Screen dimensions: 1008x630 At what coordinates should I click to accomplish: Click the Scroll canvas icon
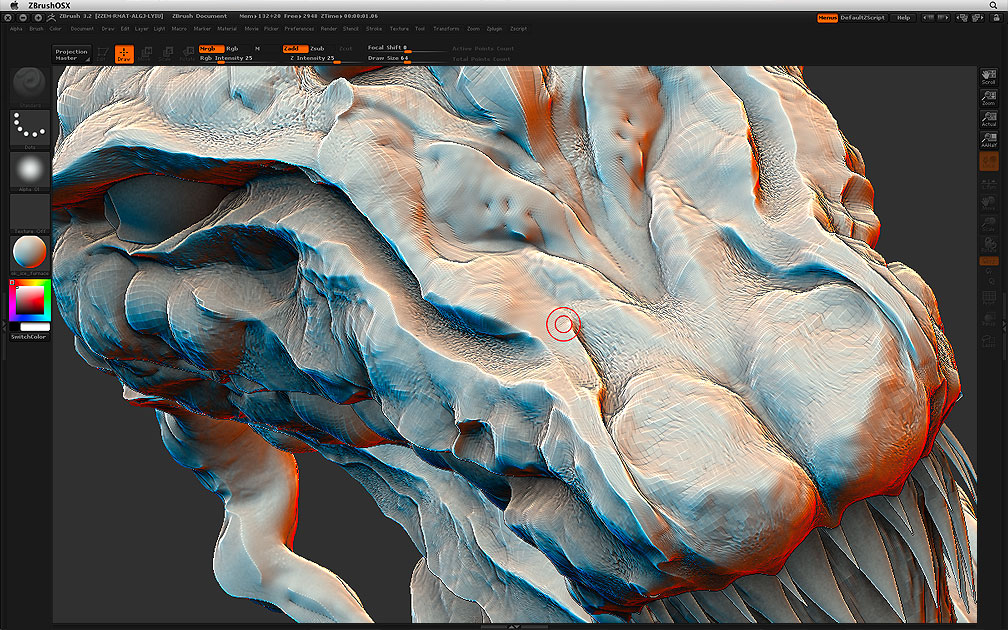(989, 77)
